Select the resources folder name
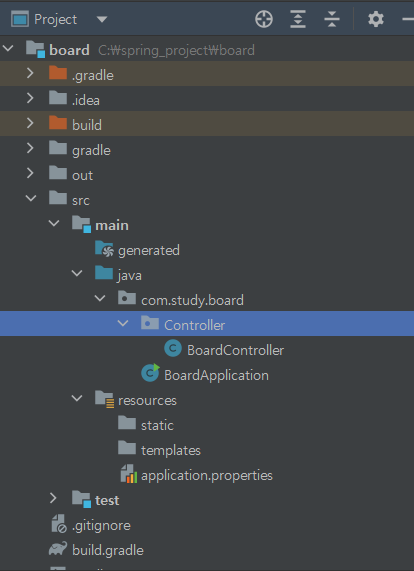 coord(147,401)
